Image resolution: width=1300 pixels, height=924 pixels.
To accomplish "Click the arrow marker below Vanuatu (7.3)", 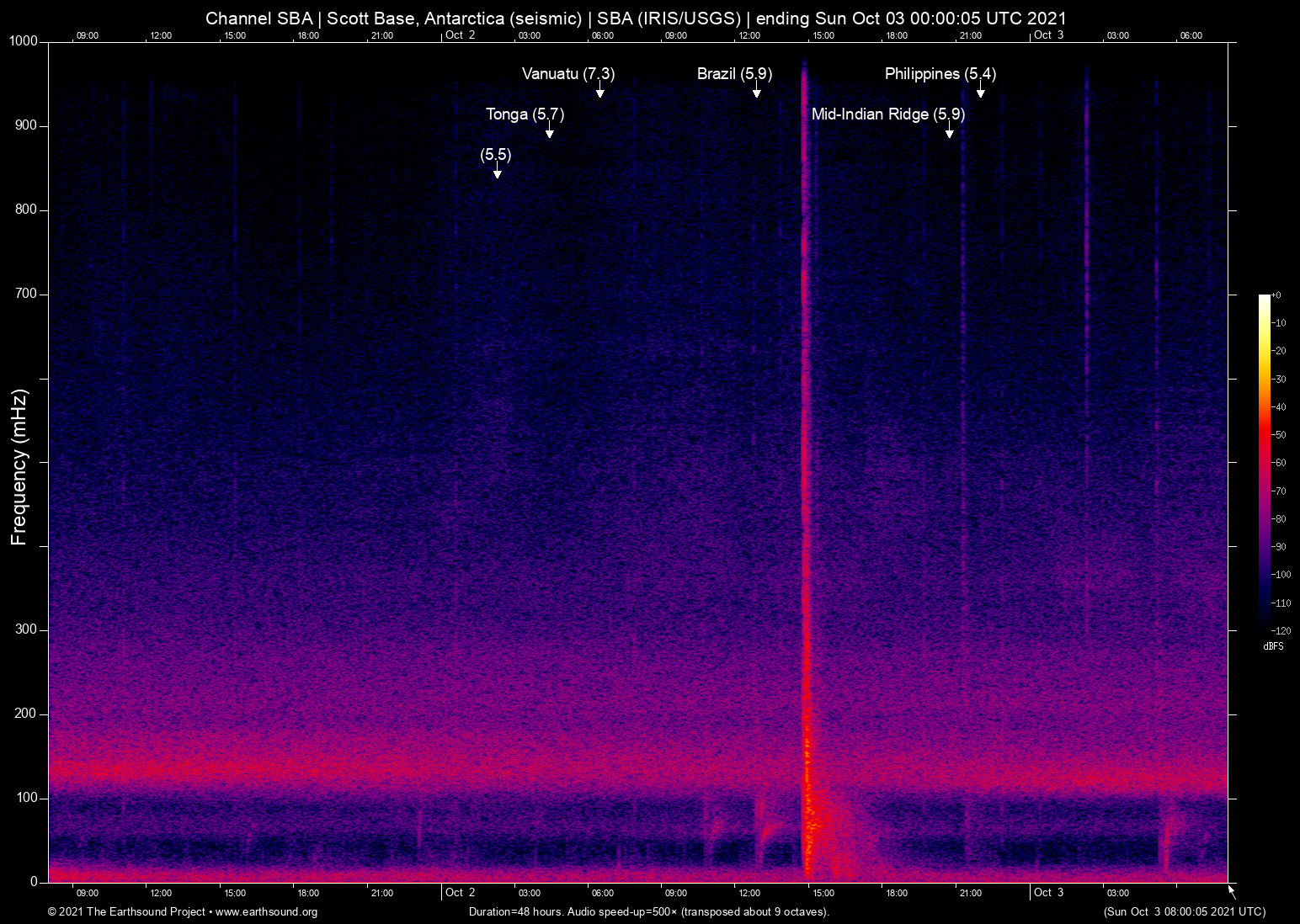I will tap(600, 92).
